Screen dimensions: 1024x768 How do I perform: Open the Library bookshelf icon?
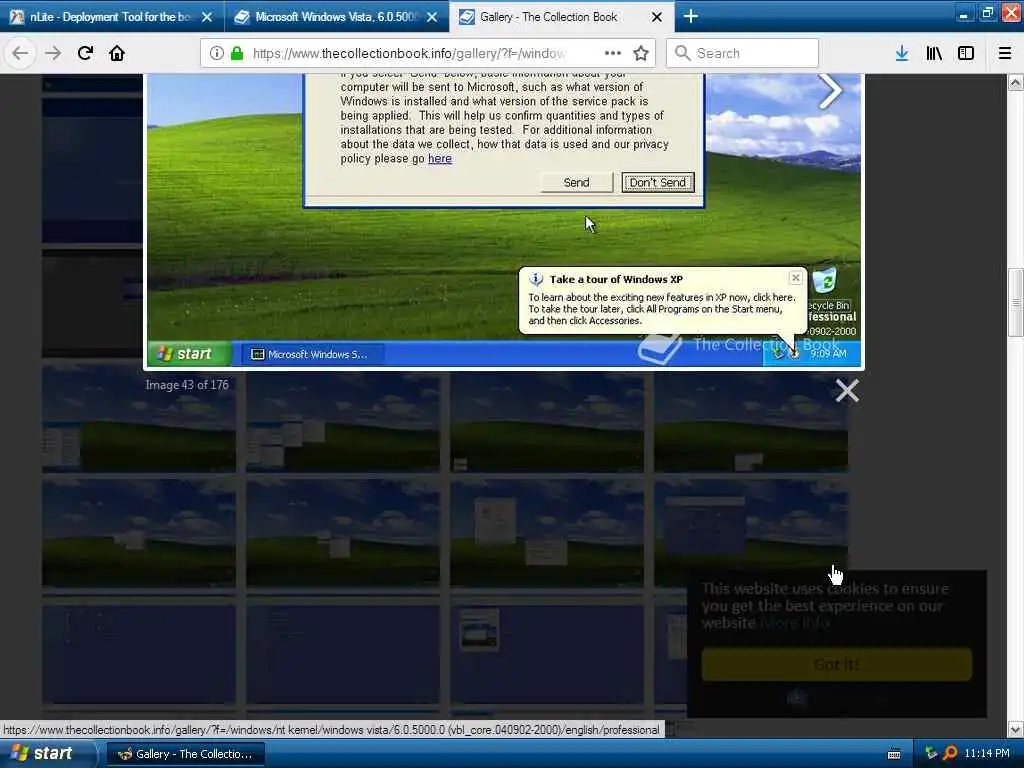pos(934,53)
